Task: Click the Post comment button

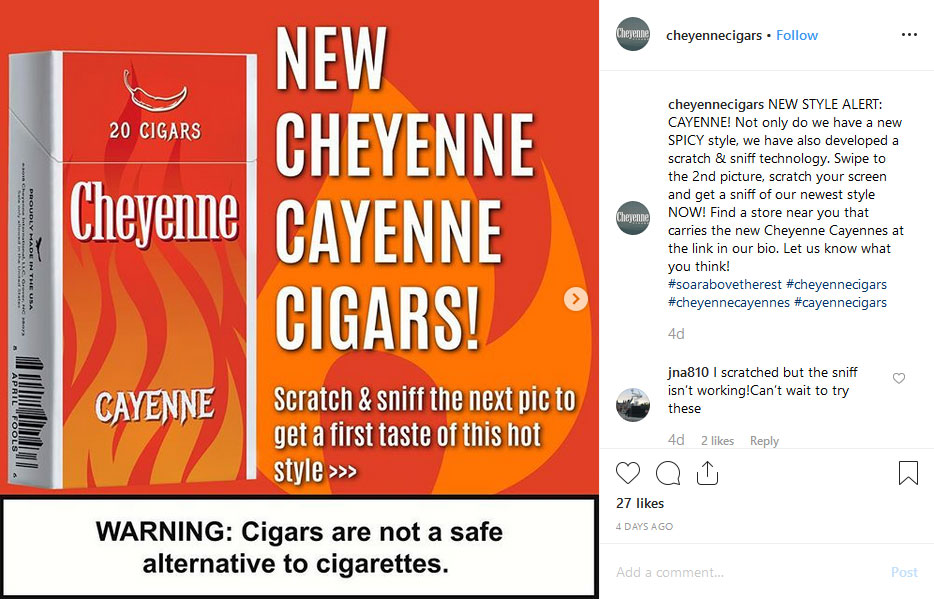Action: pos(904,572)
